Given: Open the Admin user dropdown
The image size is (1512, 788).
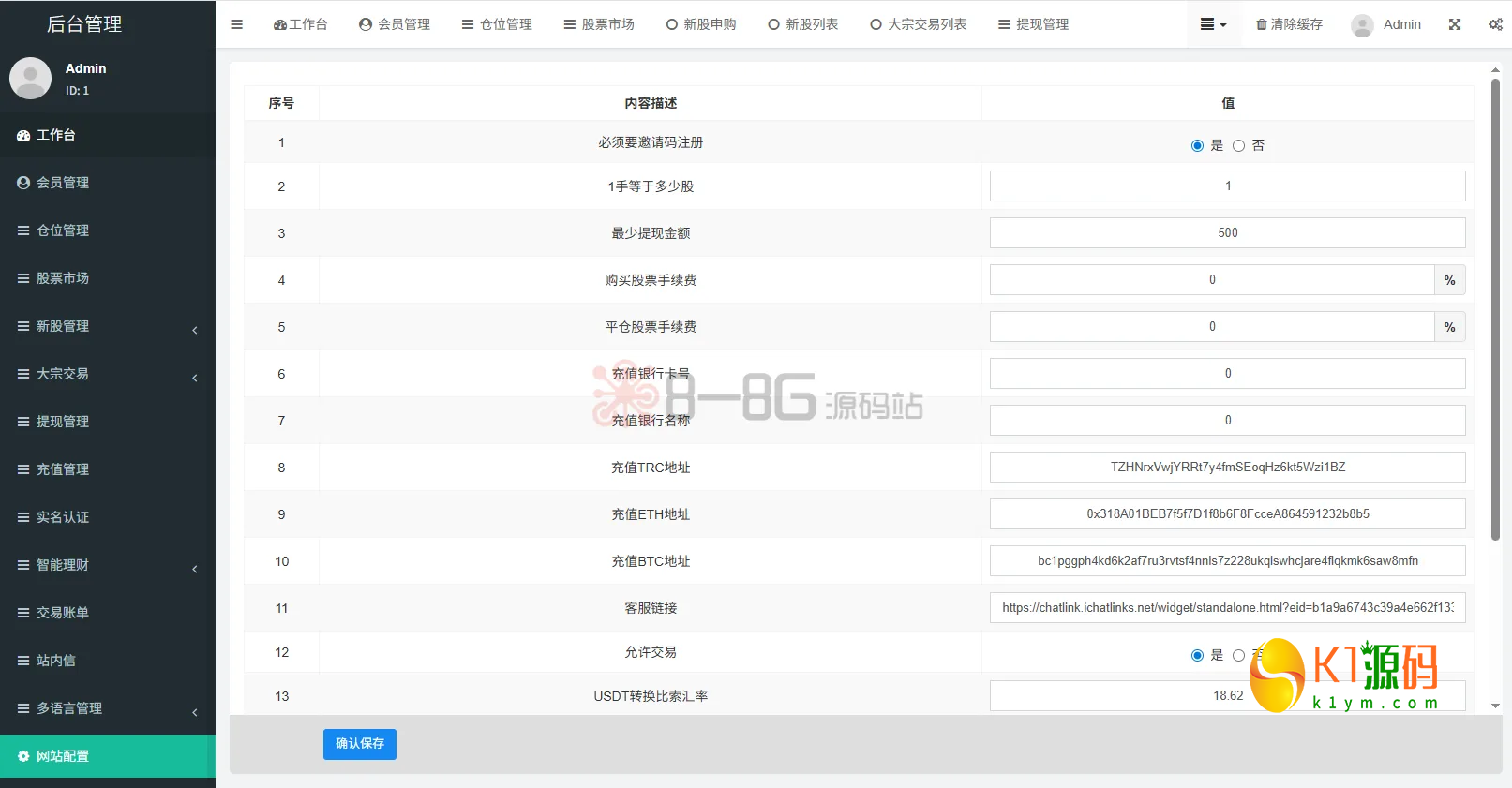Looking at the screenshot, I should [1386, 25].
